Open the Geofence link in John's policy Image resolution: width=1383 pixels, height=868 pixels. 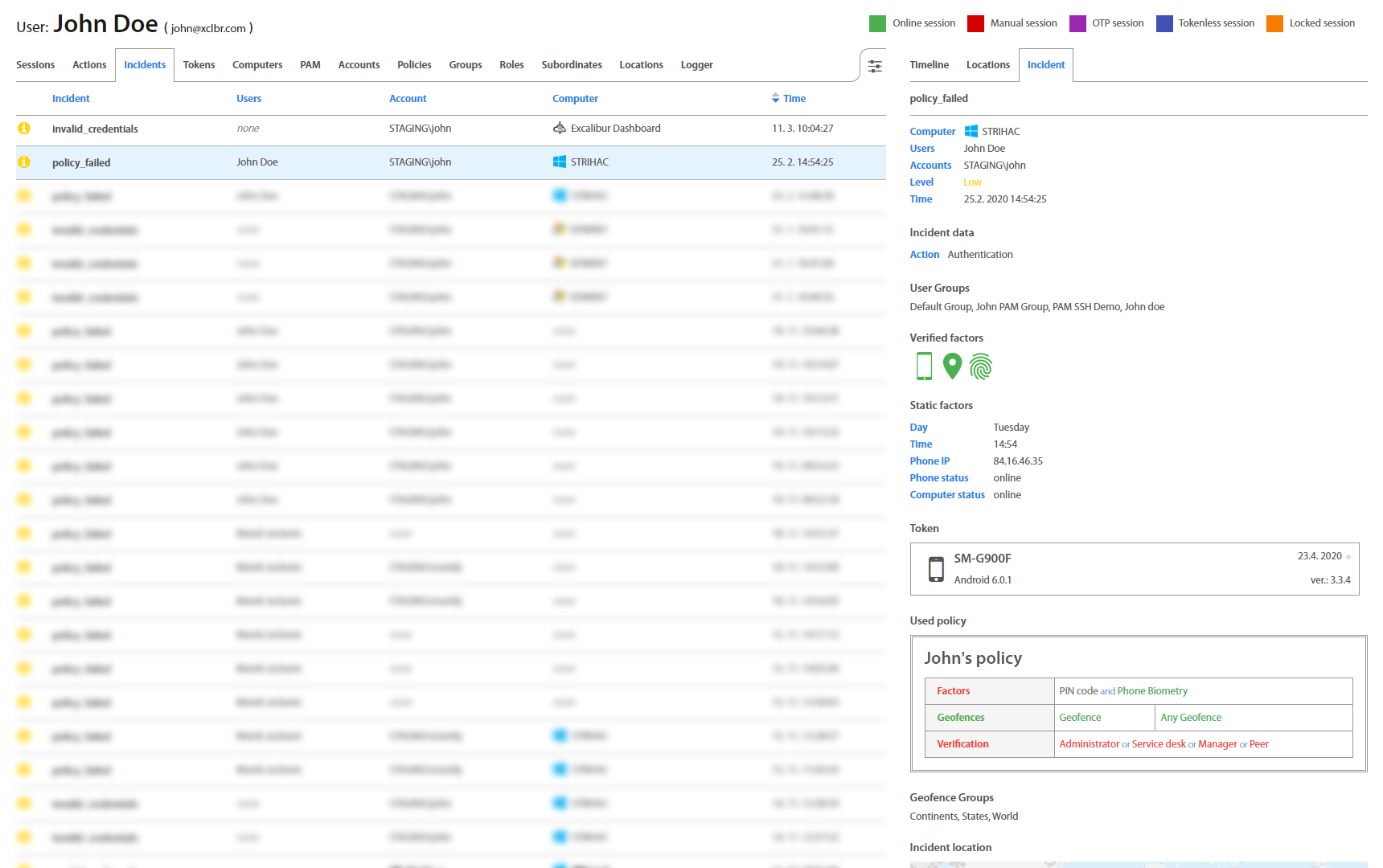coord(1080,718)
